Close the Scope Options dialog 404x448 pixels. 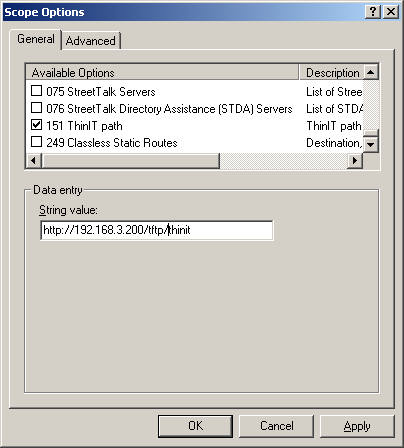pos(391,12)
